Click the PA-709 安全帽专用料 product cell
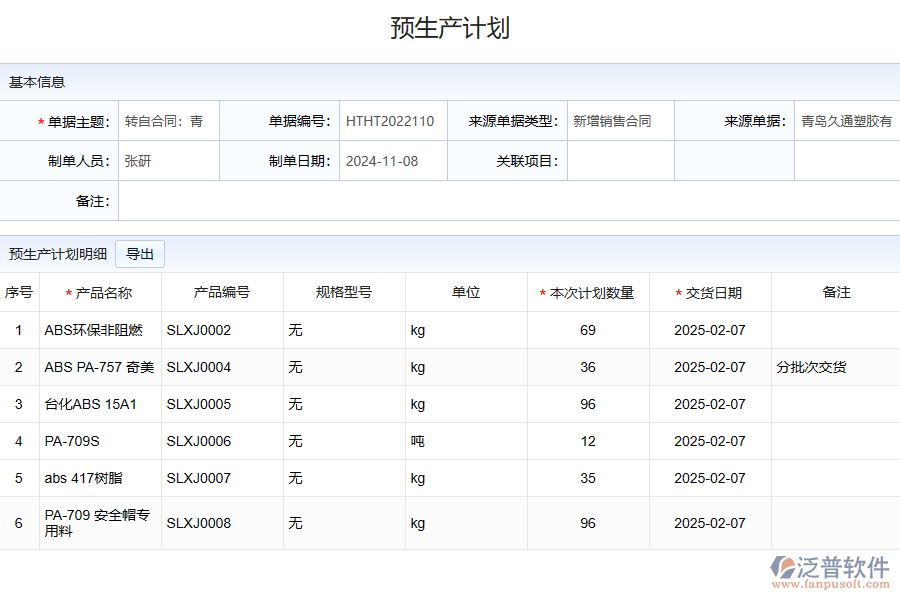 pyautogui.click(x=98, y=523)
